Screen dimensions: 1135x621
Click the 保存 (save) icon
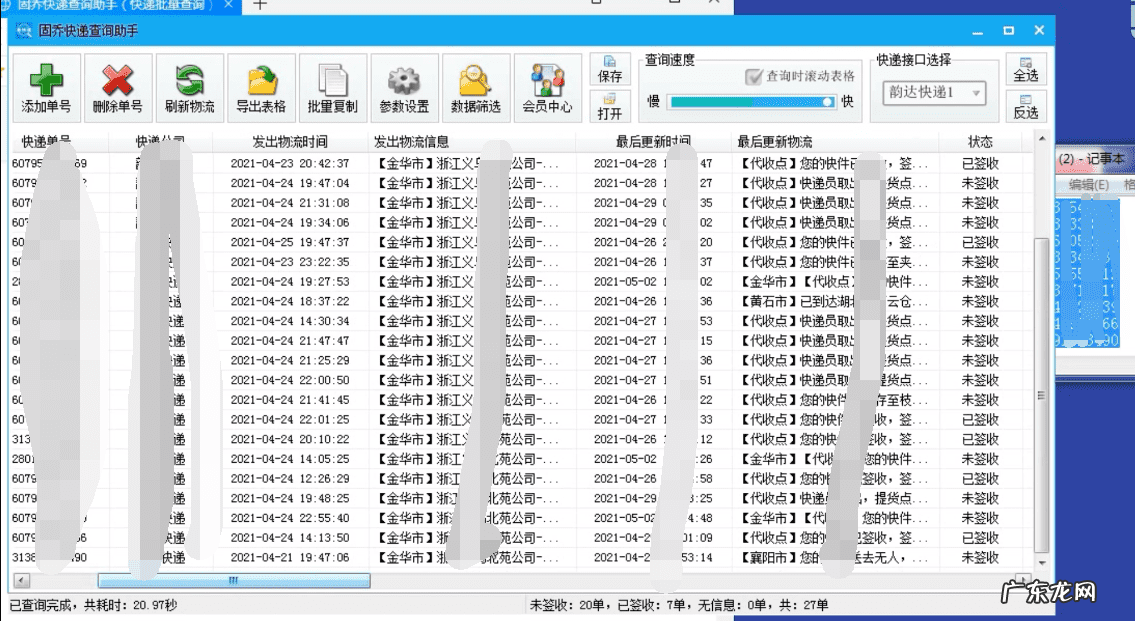click(611, 68)
